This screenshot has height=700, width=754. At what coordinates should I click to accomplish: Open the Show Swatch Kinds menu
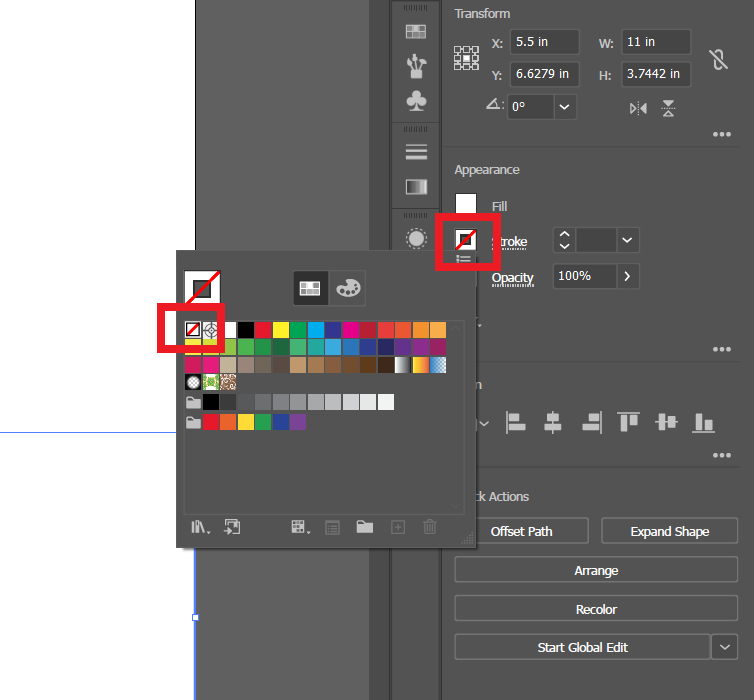click(301, 527)
